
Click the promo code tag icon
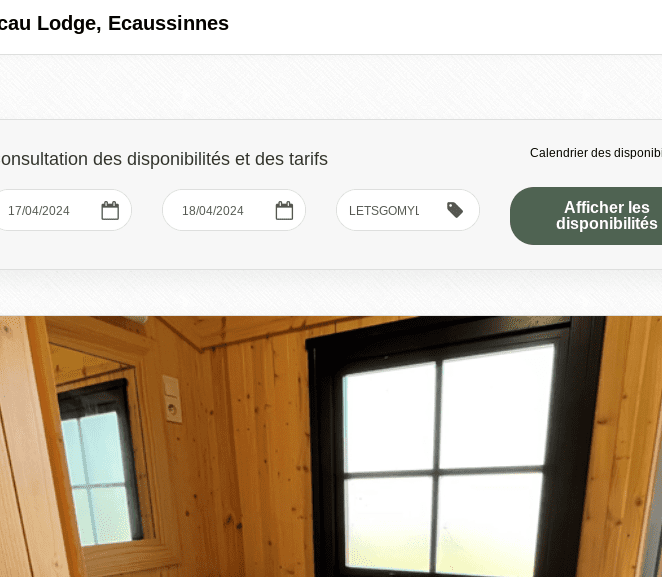[455, 210]
